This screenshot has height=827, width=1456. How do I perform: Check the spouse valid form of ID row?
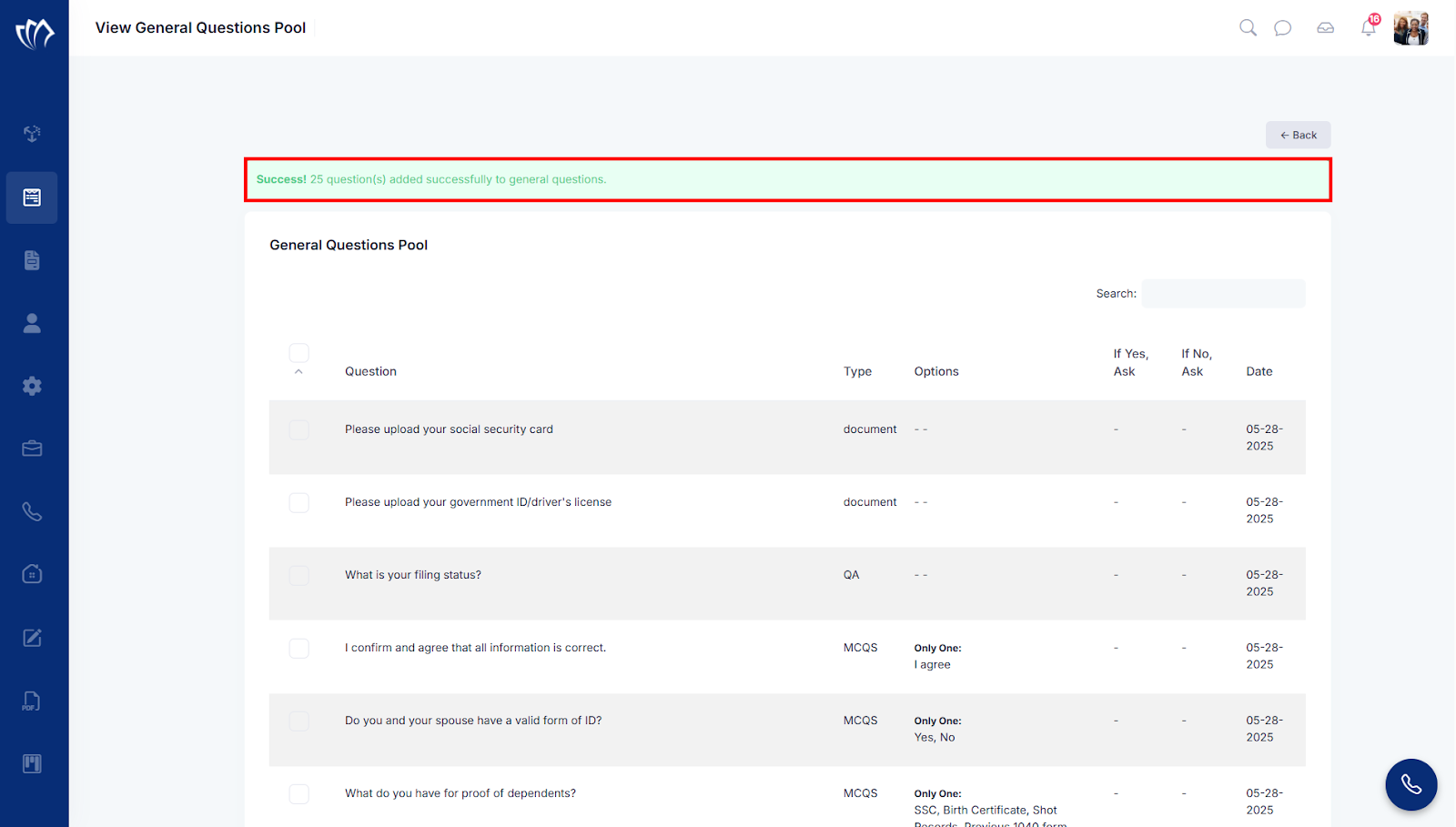point(298,721)
